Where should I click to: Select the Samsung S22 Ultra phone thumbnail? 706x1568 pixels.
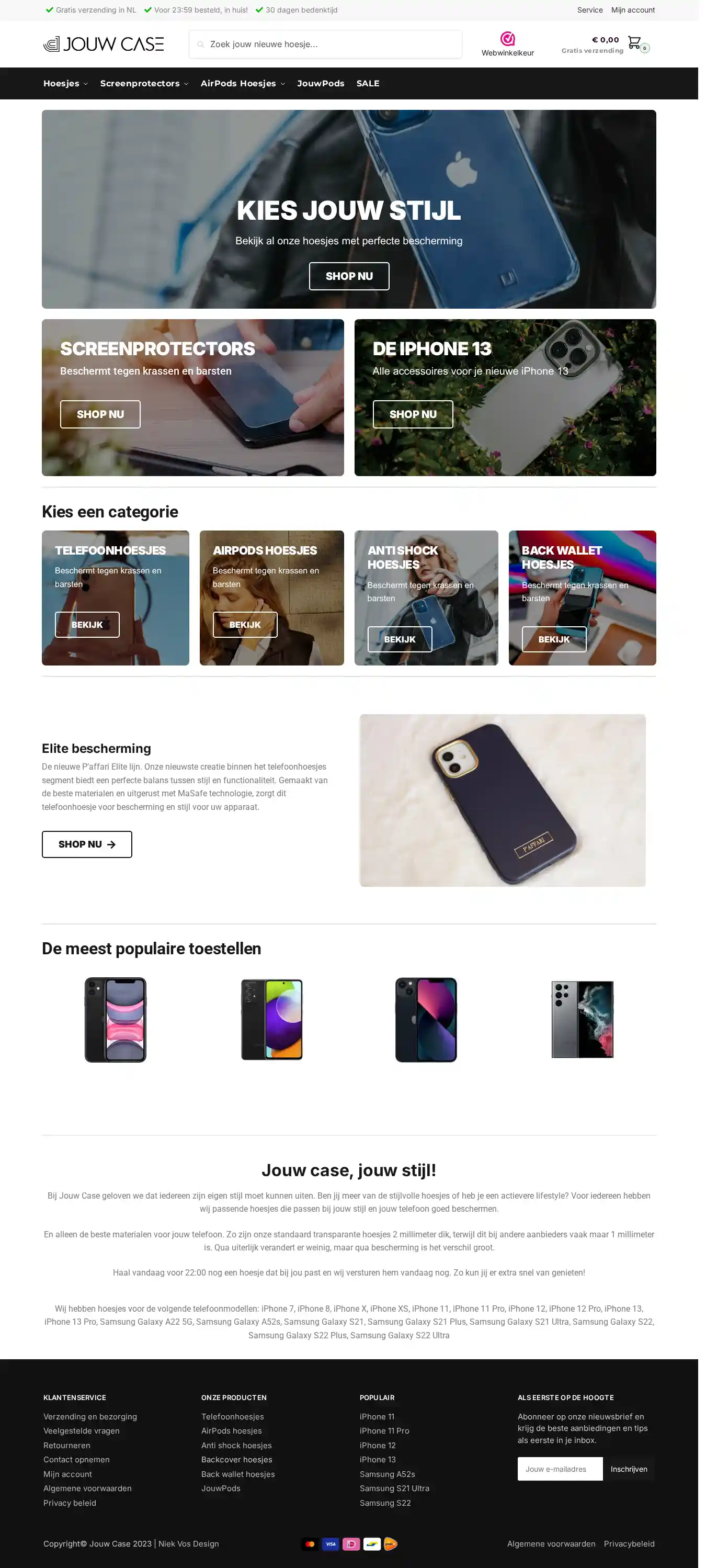(x=582, y=1019)
